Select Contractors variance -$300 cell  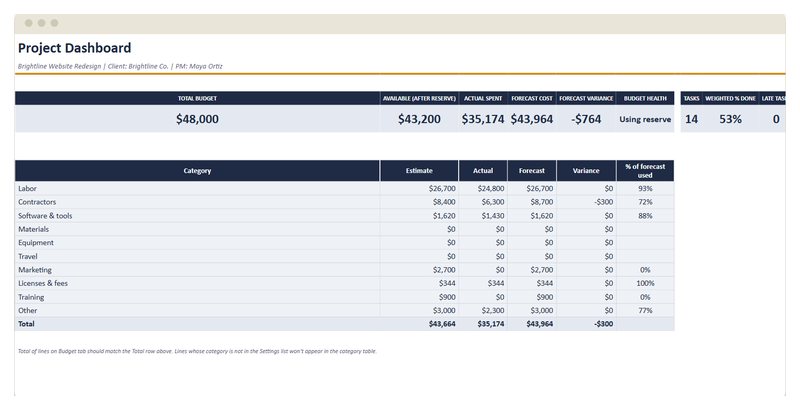click(586, 202)
